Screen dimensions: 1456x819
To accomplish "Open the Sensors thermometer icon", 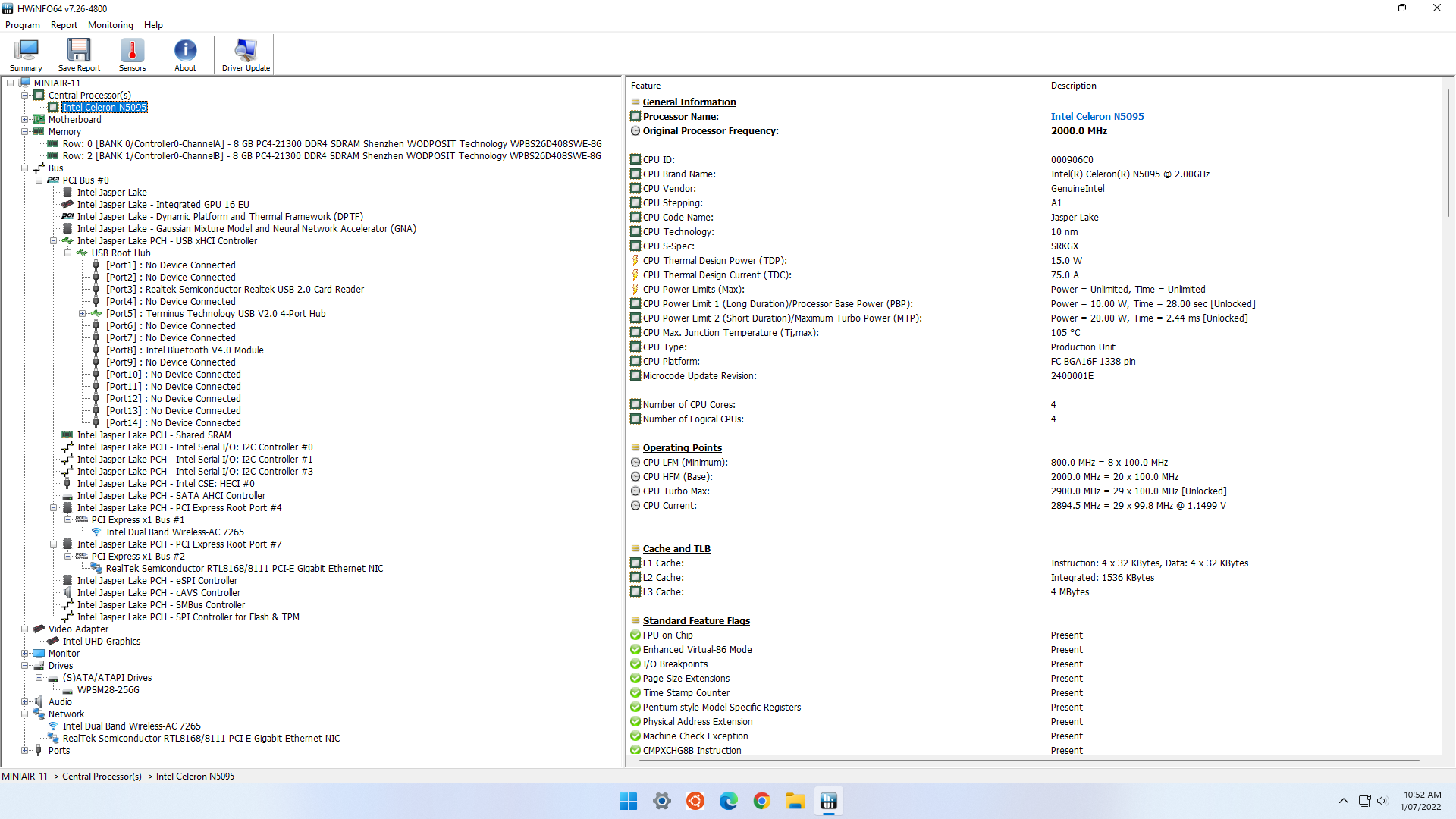I will coord(132,55).
